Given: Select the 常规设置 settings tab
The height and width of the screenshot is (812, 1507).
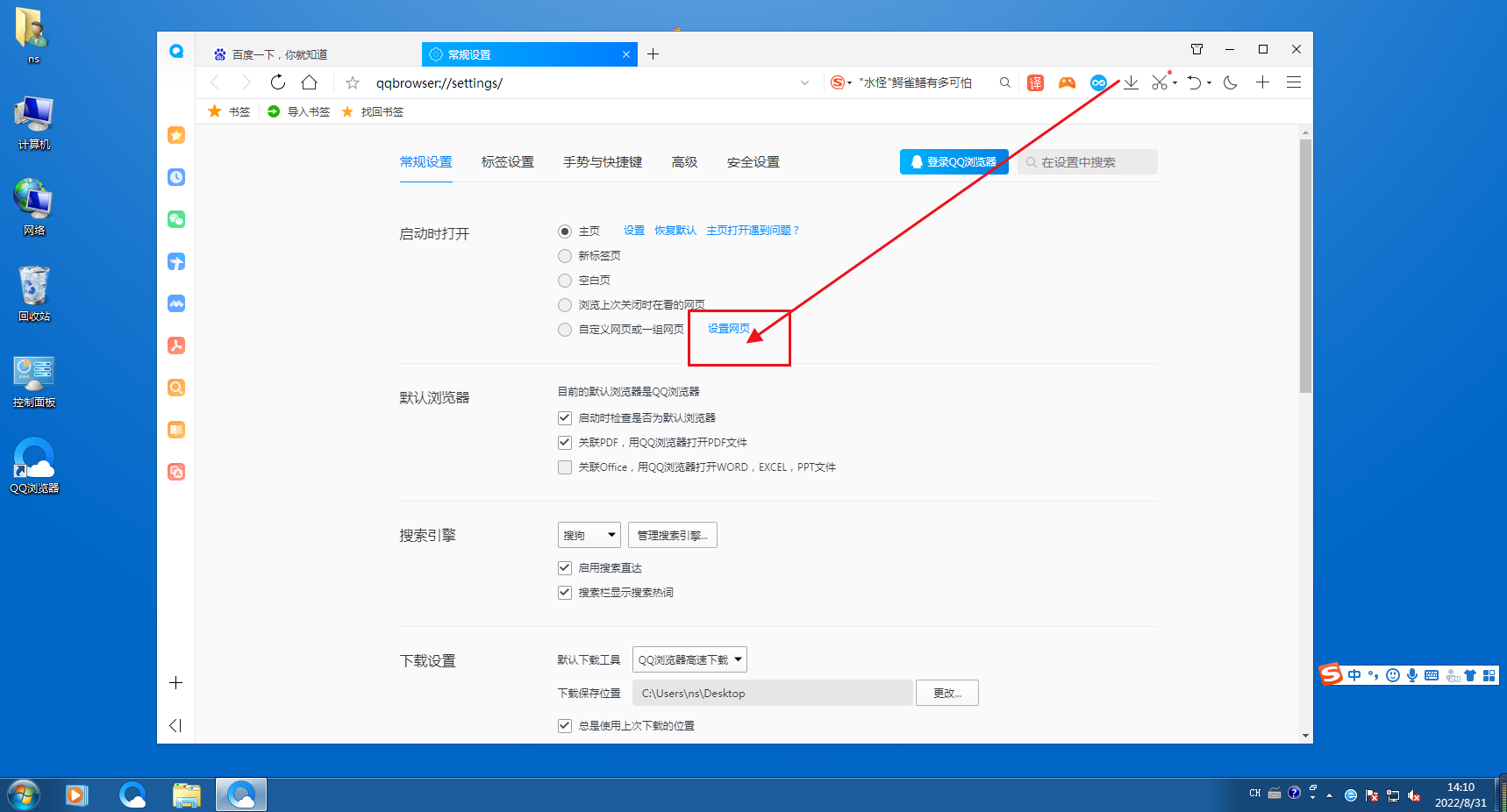Looking at the screenshot, I should click(x=426, y=162).
